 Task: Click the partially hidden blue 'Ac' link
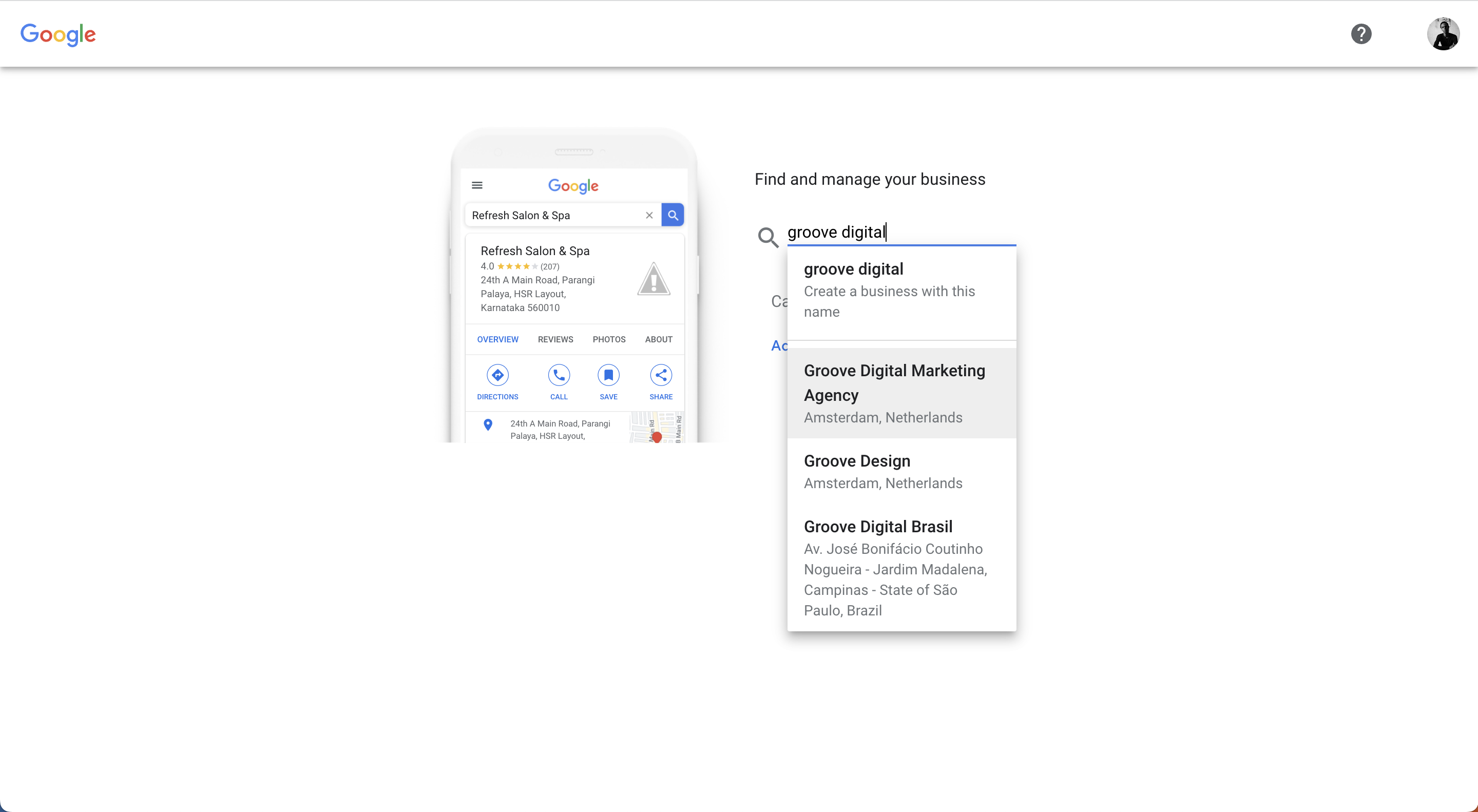coord(779,346)
